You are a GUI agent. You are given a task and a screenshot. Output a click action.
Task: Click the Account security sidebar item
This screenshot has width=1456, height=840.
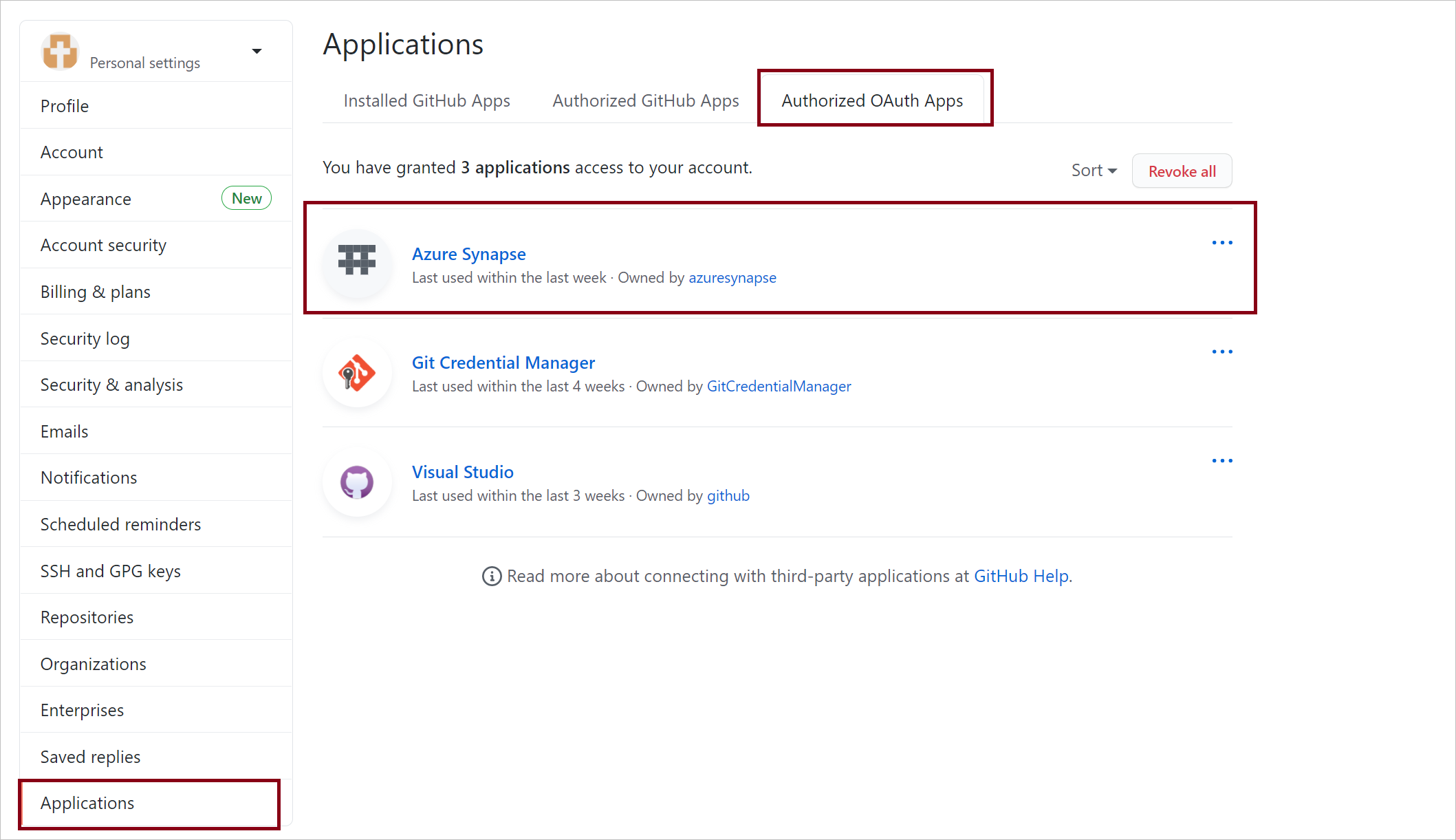click(x=104, y=245)
